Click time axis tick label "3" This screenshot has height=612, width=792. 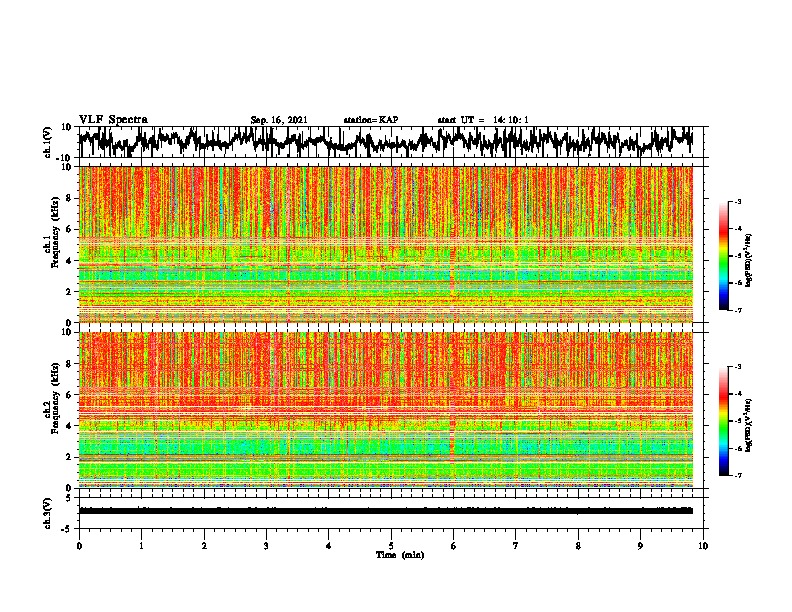coord(266,546)
